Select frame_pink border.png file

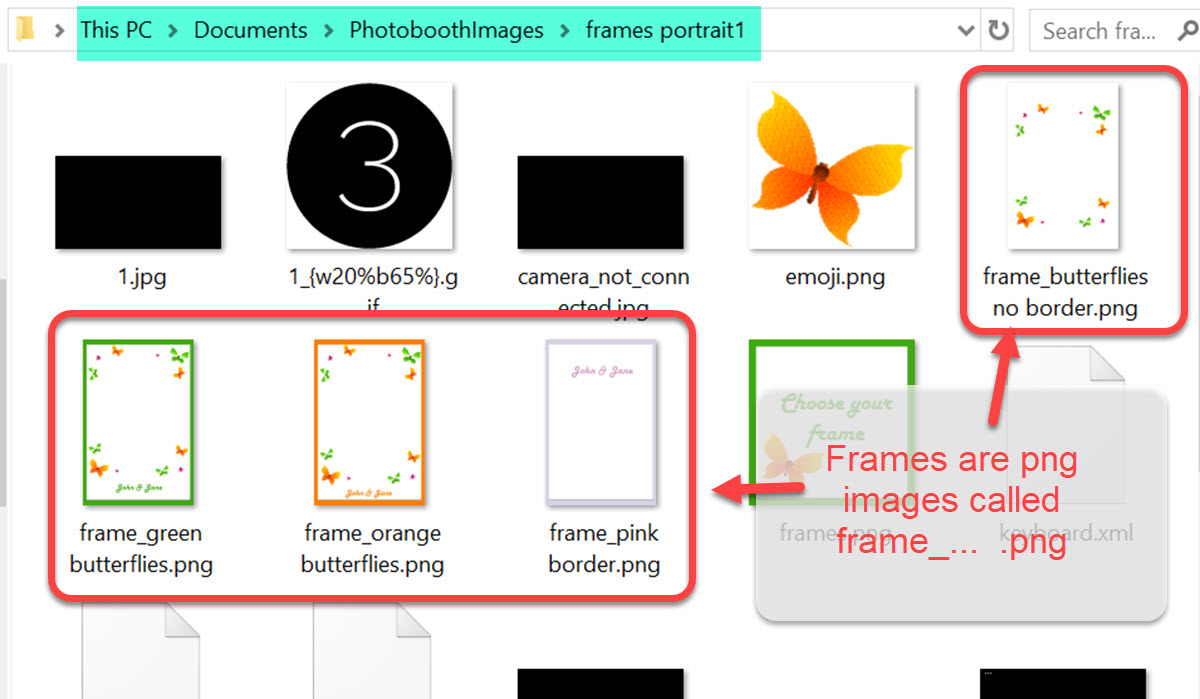[x=603, y=457]
